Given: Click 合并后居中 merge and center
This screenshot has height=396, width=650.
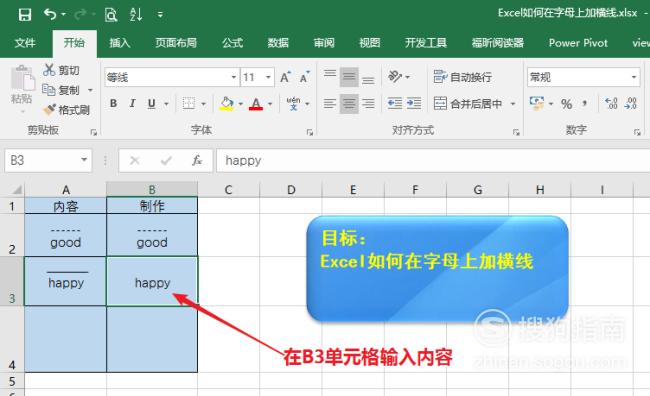Looking at the screenshot, I should (468, 103).
